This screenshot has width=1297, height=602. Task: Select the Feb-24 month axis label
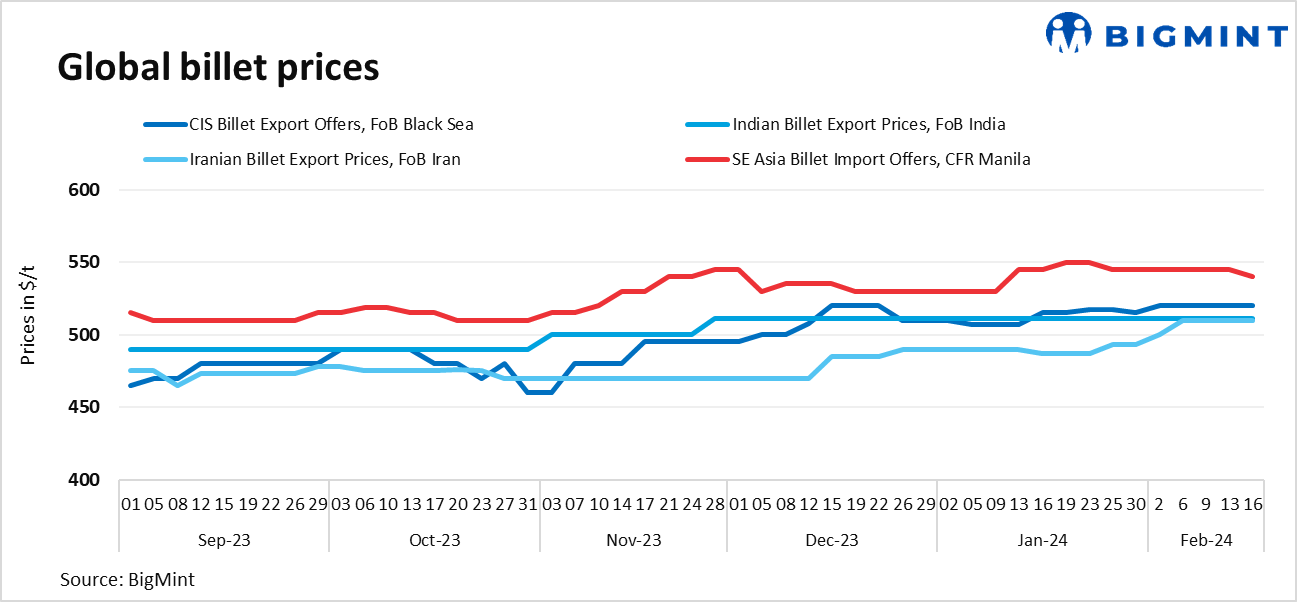coord(1206,540)
